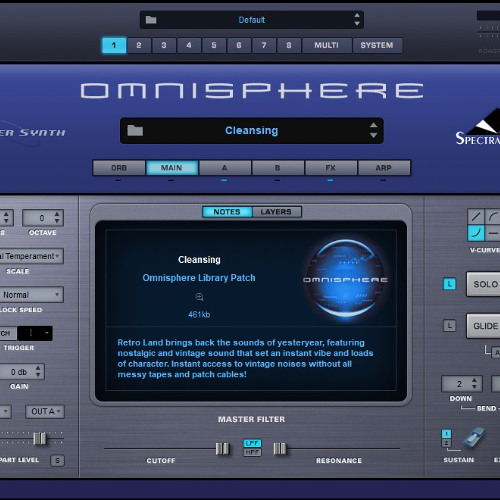Click the Master Filter Resonance slider handle
500x500 pixels.
click(280, 449)
